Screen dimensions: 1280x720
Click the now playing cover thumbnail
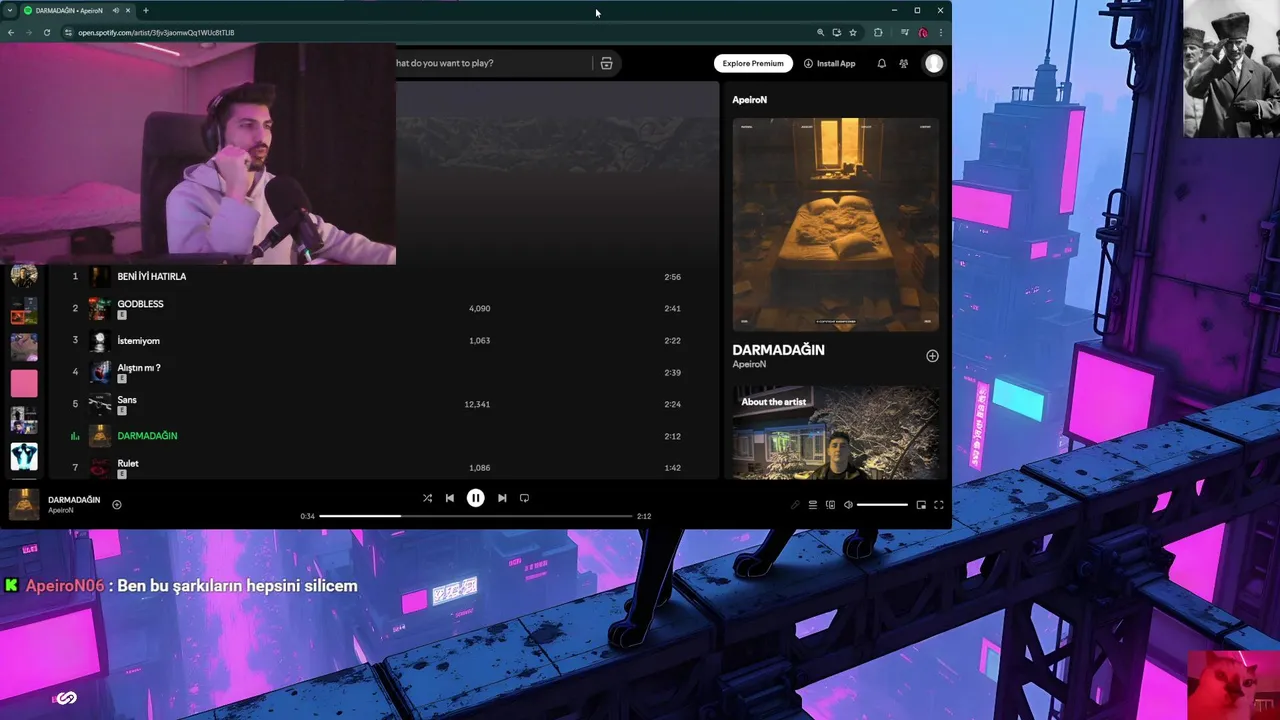[x=24, y=504]
